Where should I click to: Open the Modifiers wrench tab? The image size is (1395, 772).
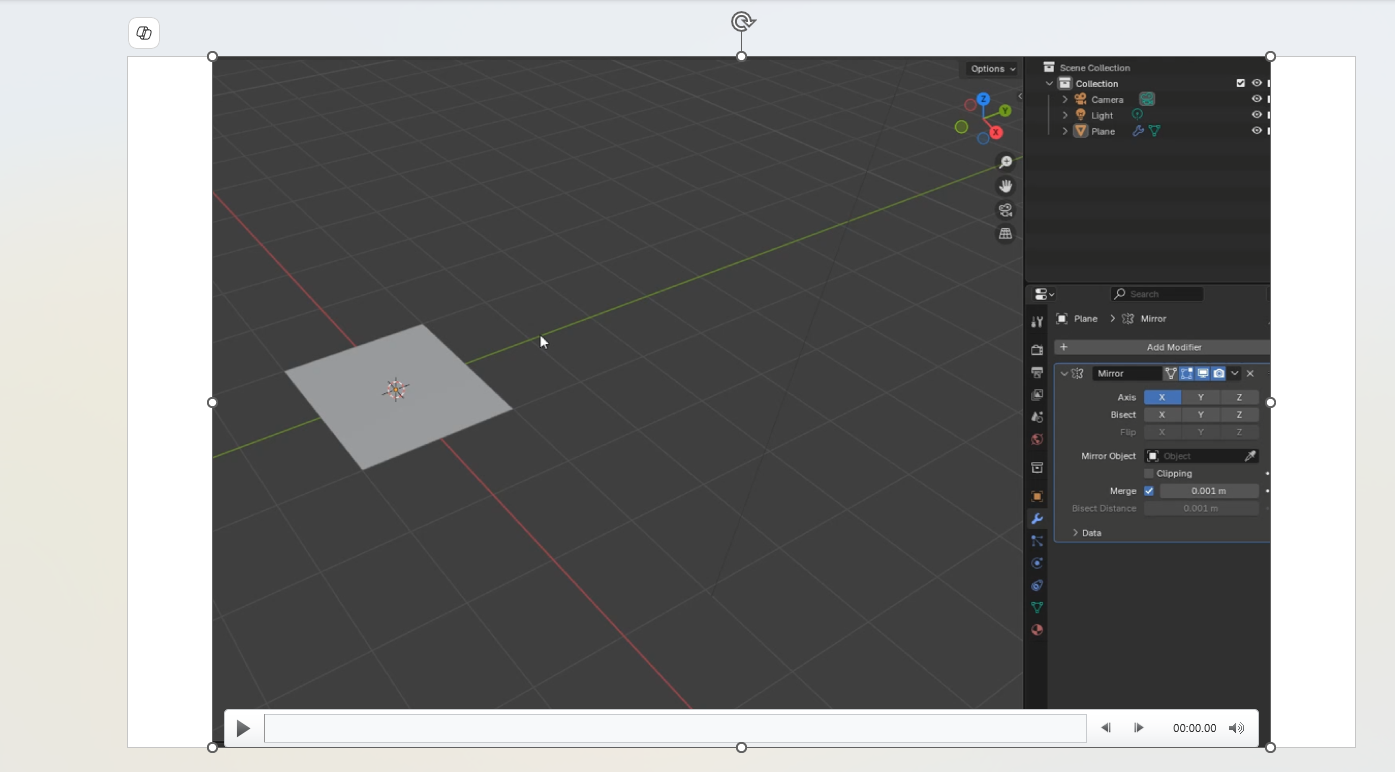point(1037,519)
